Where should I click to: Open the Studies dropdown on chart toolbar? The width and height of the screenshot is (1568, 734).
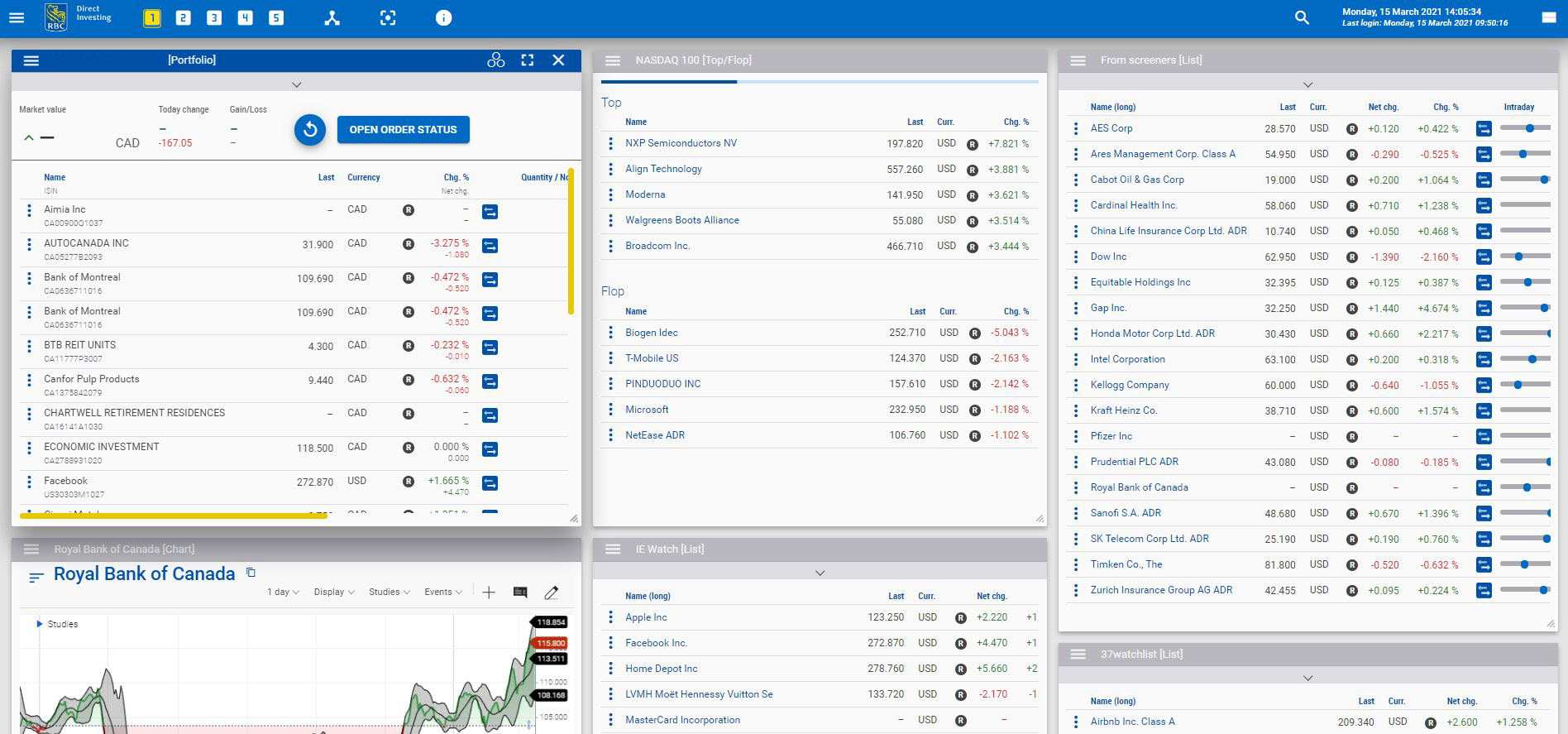click(x=389, y=592)
